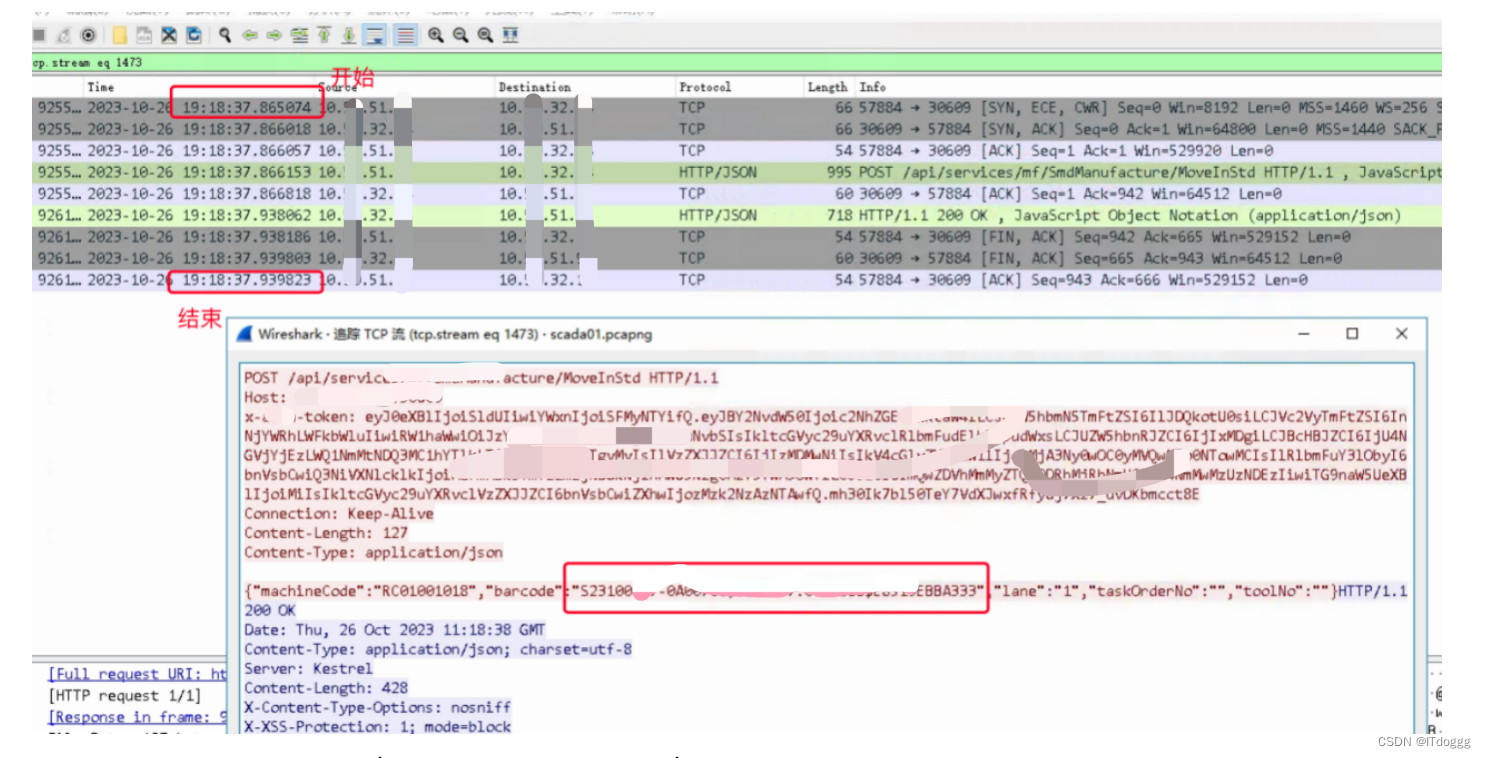This screenshot has height=758, width=1486.
Task: Save this capture file icon
Action: [144, 35]
